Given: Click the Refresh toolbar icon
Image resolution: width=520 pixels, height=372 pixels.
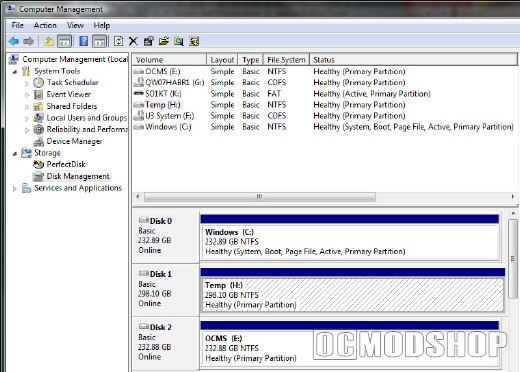Looking at the screenshot, I should tap(118, 41).
